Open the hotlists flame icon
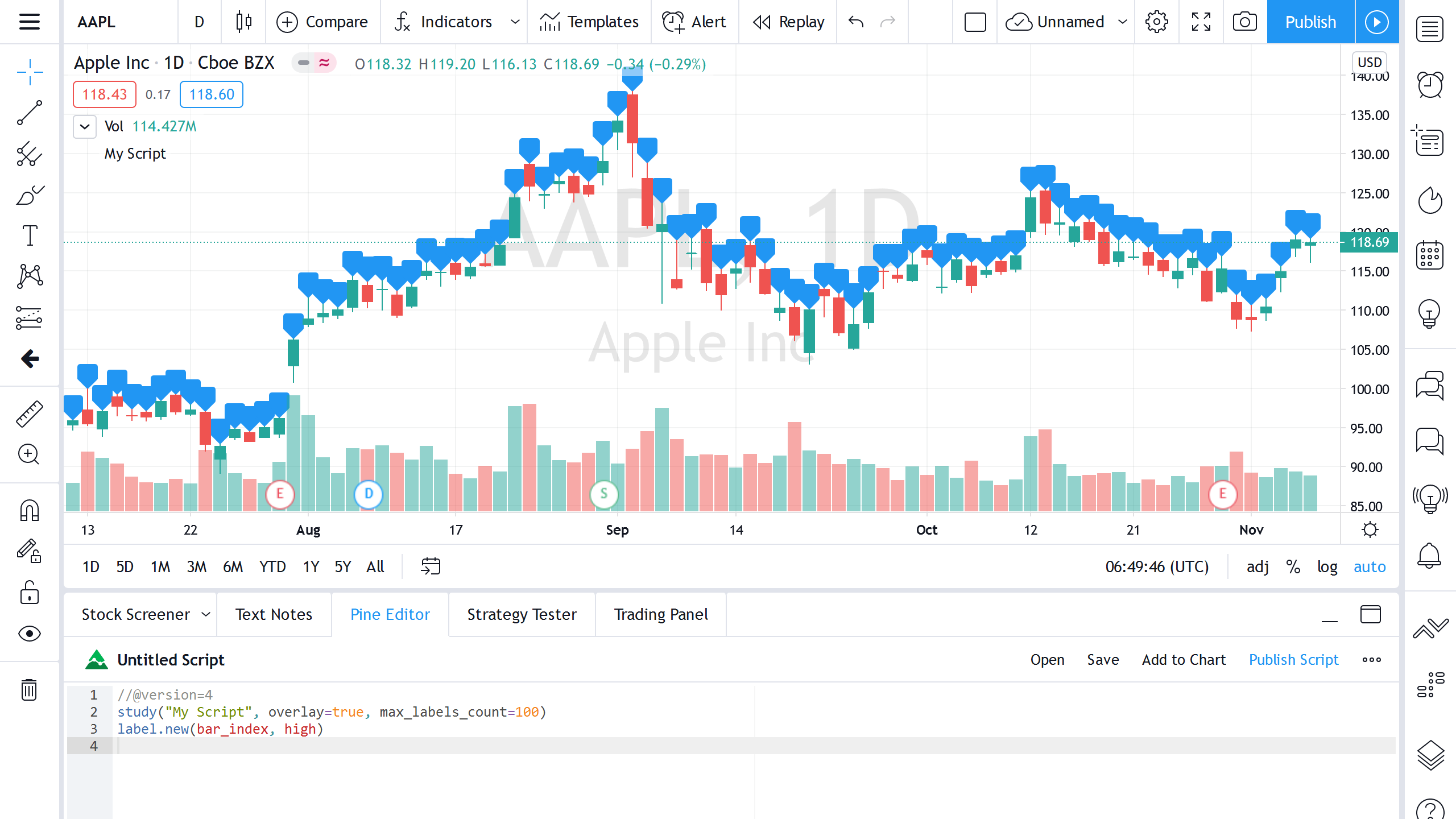The height and width of the screenshot is (819, 1456). click(x=1430, y=200)
